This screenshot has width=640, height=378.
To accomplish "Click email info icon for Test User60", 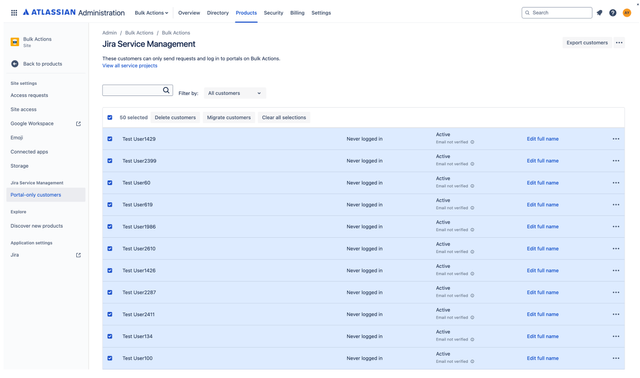I will (x=472, y=186).
